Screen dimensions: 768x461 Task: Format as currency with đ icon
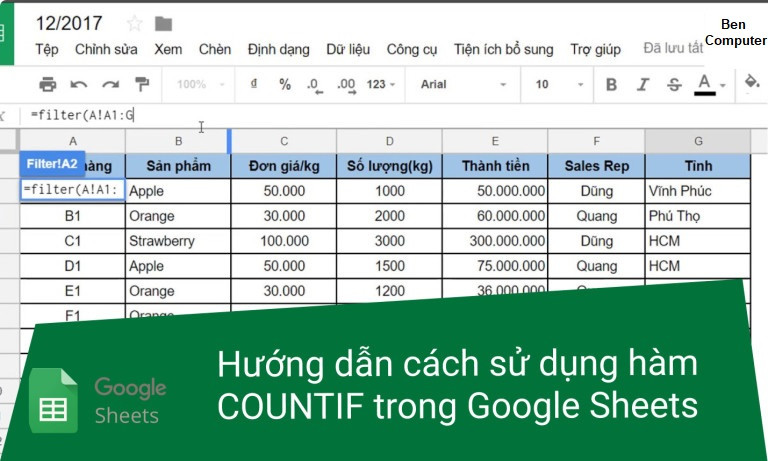[x=254, y=84]
